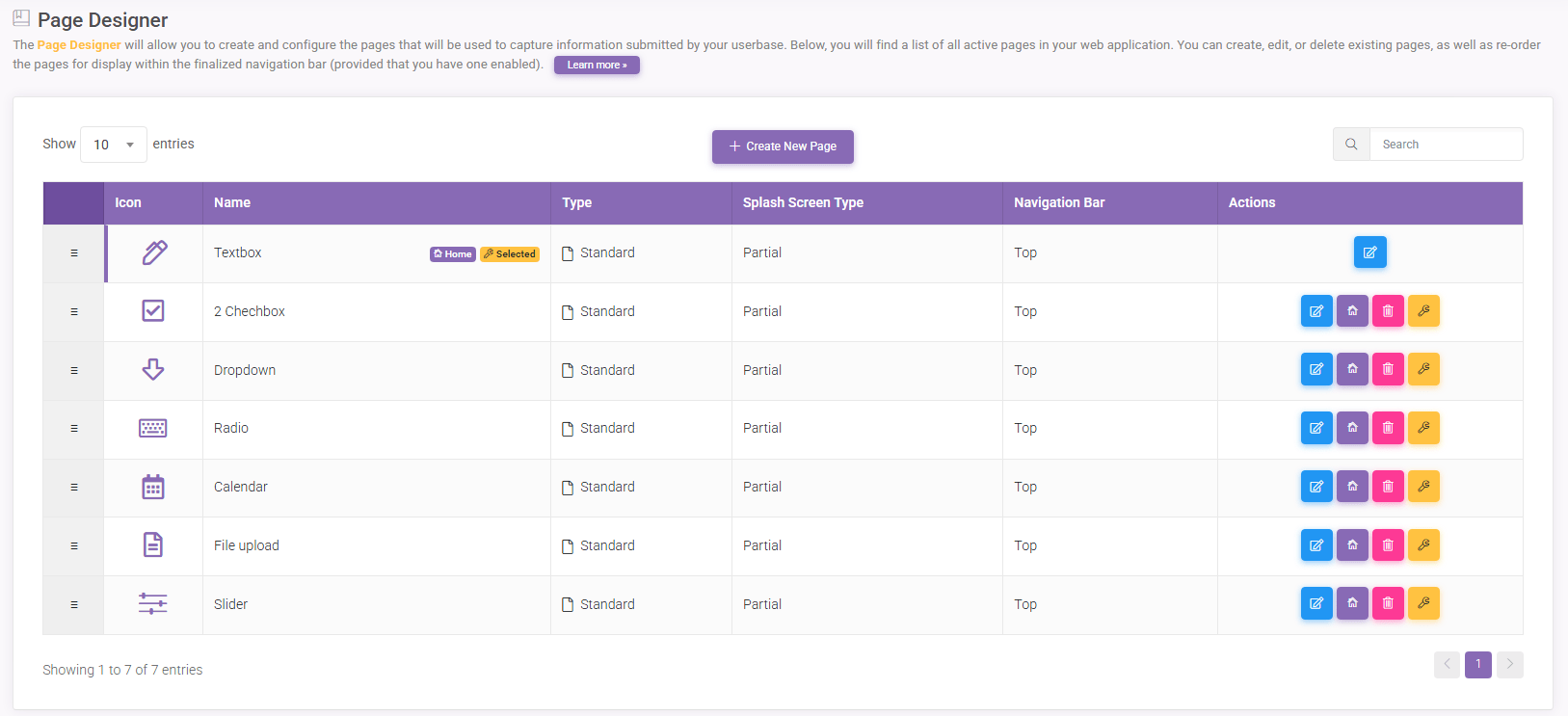Viewport: 1568px width, 716px height.
Task: Sort table by Name column
Action: 232,202
